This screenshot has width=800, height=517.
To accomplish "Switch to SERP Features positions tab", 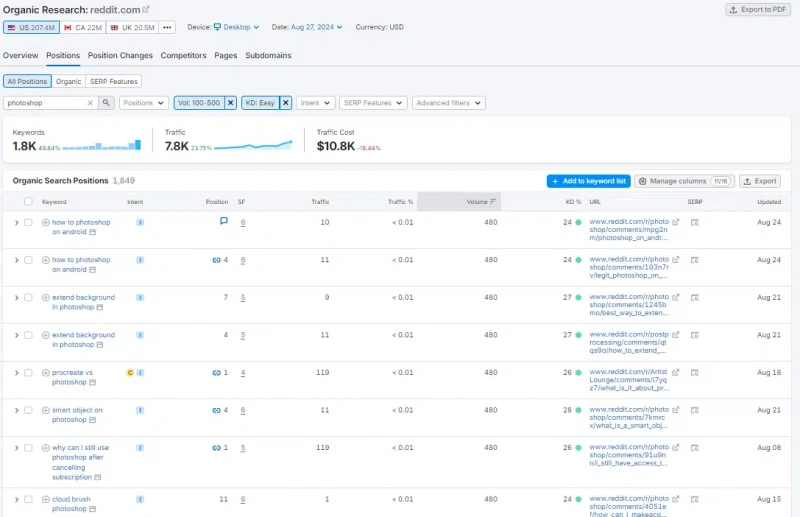I will pyautogui.click(x=113, y=81).
